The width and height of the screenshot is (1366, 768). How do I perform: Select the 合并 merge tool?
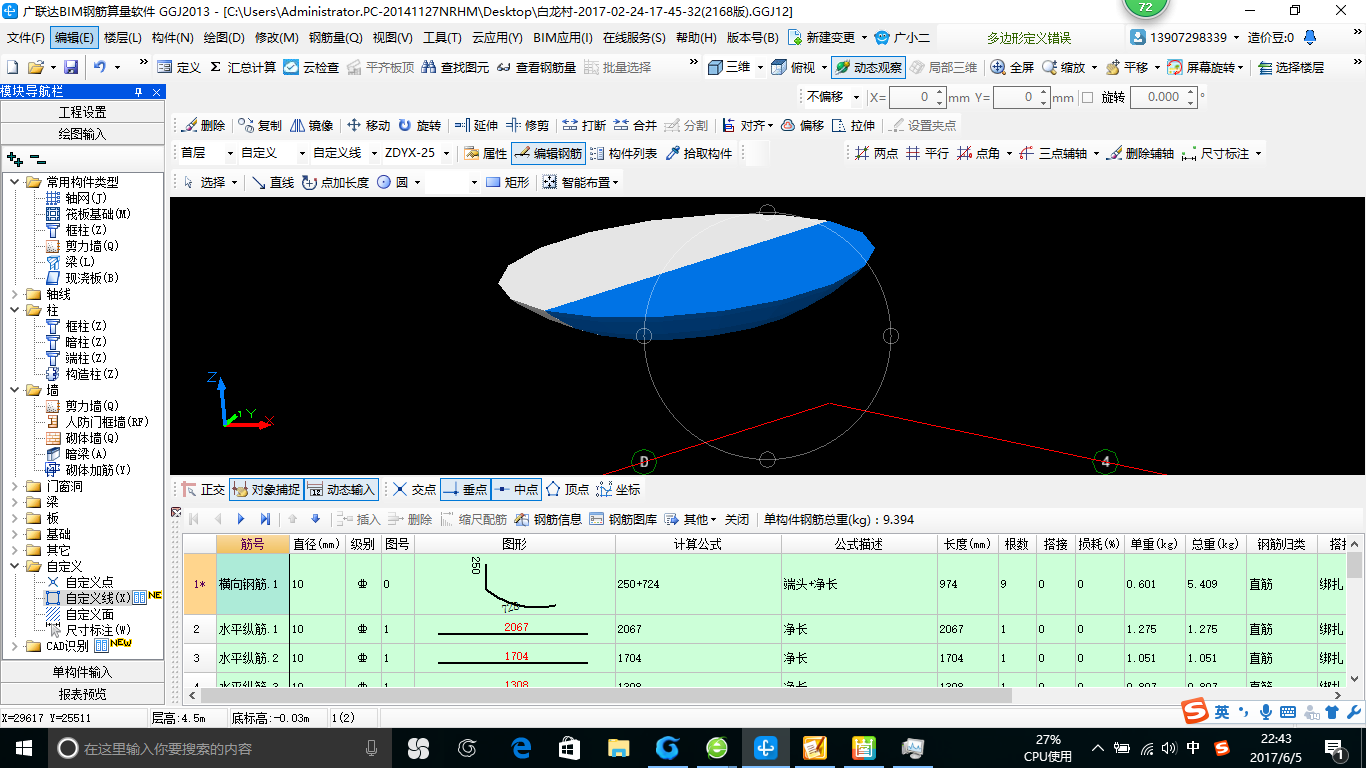pyautogui.click(x=635, y=125)
